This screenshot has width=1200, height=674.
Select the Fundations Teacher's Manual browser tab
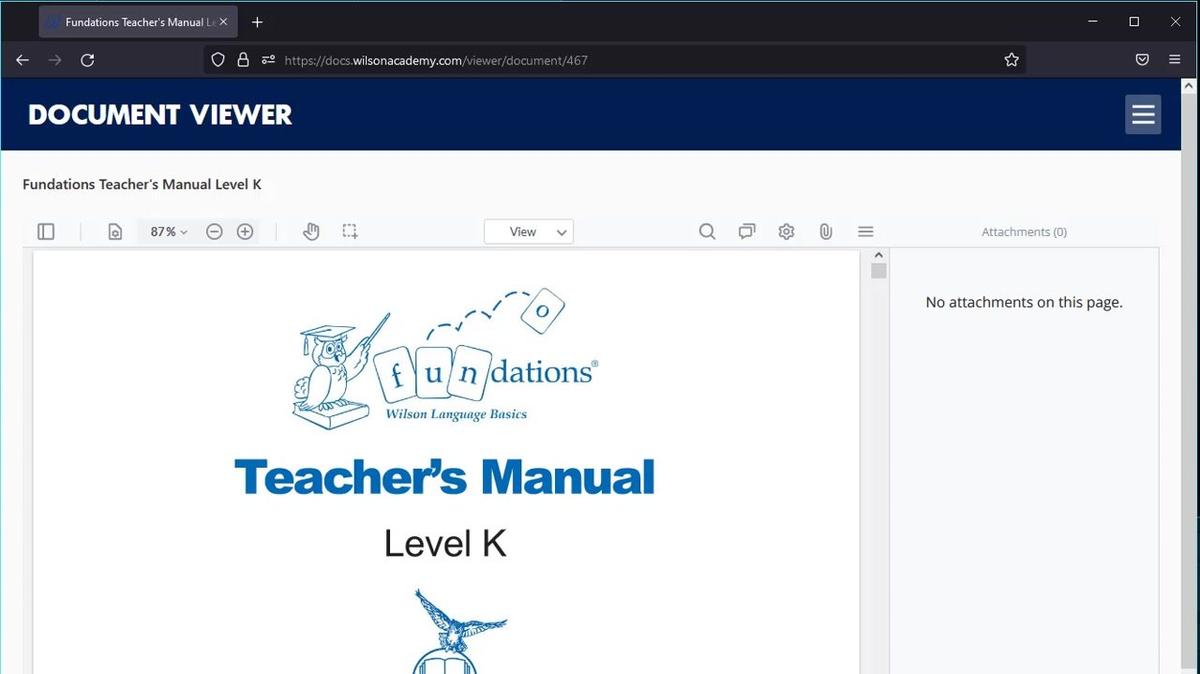tap(137, 22)
